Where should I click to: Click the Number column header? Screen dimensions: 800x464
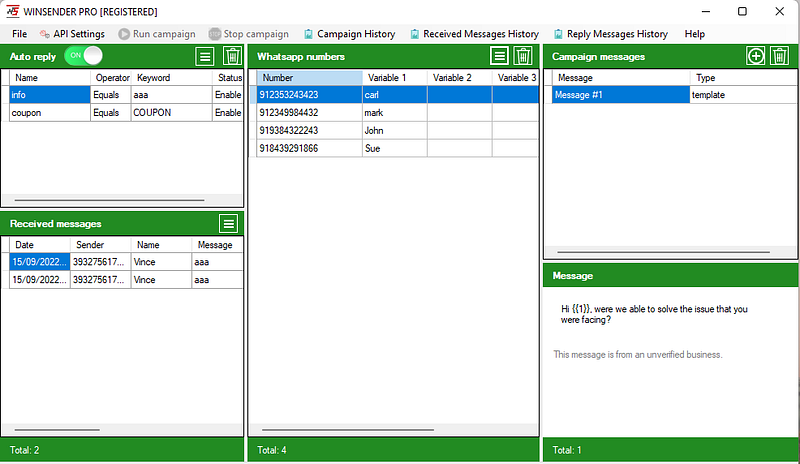tap(309, 78)
